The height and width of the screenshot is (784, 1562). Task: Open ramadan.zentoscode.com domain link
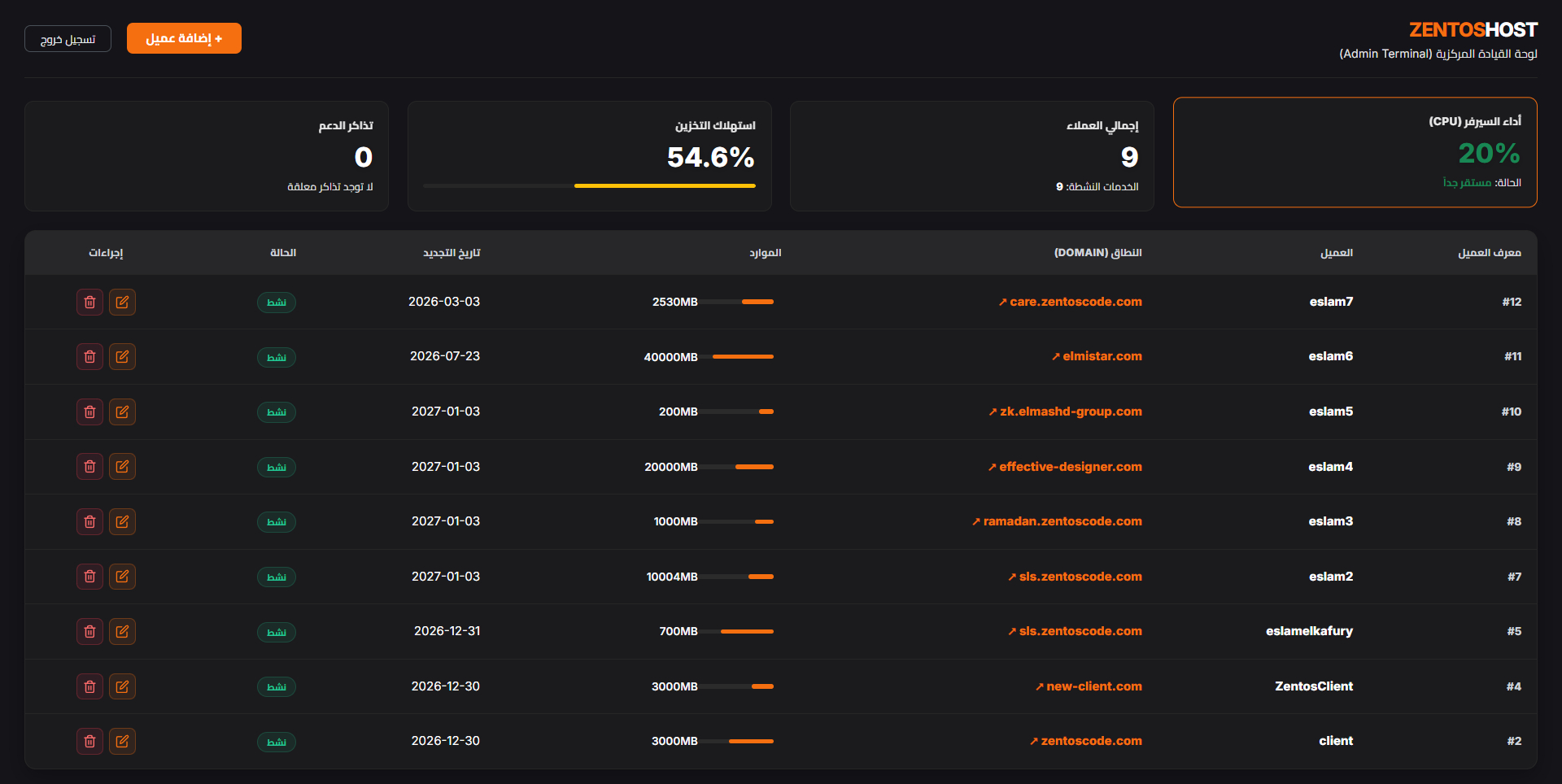tap(1062, 521)
